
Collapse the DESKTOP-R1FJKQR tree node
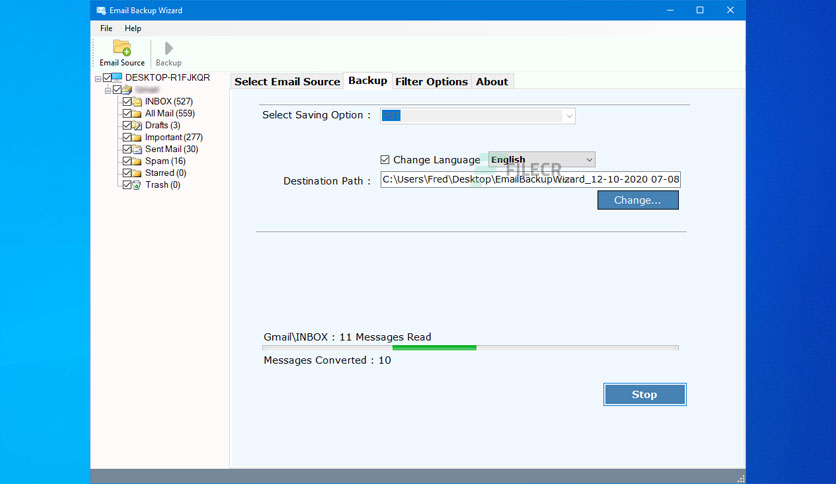pyautogui.click(x=98, y=79)
